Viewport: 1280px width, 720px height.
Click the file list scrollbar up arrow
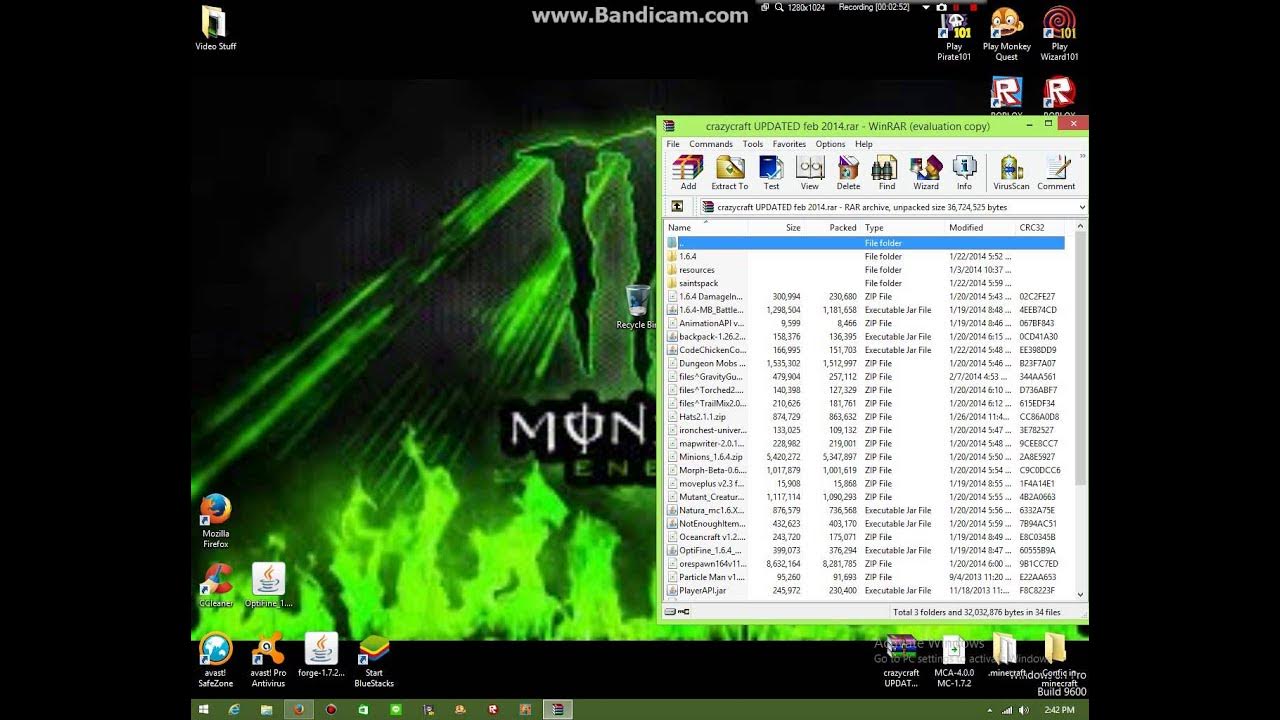click(x=1080, y=228)
